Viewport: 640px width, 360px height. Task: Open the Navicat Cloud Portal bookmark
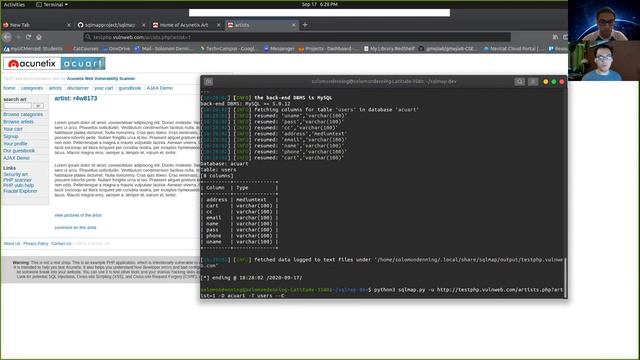click(513, 49)
